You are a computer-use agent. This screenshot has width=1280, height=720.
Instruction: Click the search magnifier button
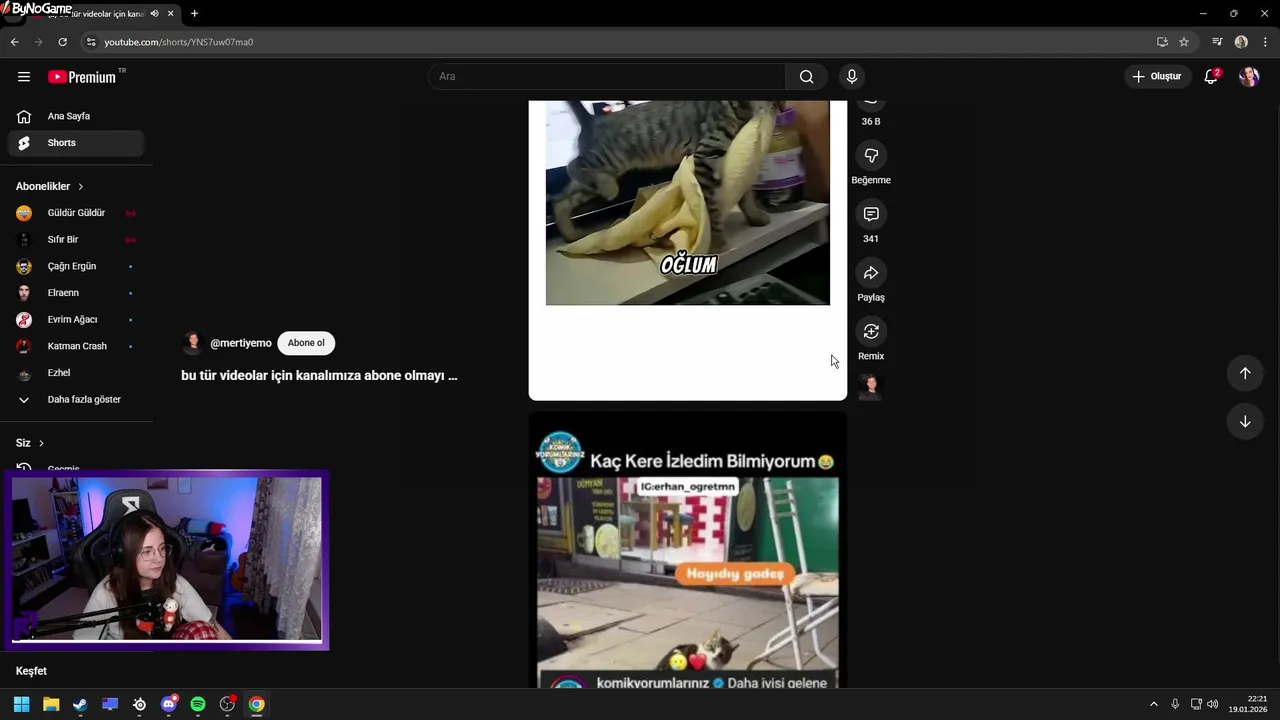pos(806,77)
